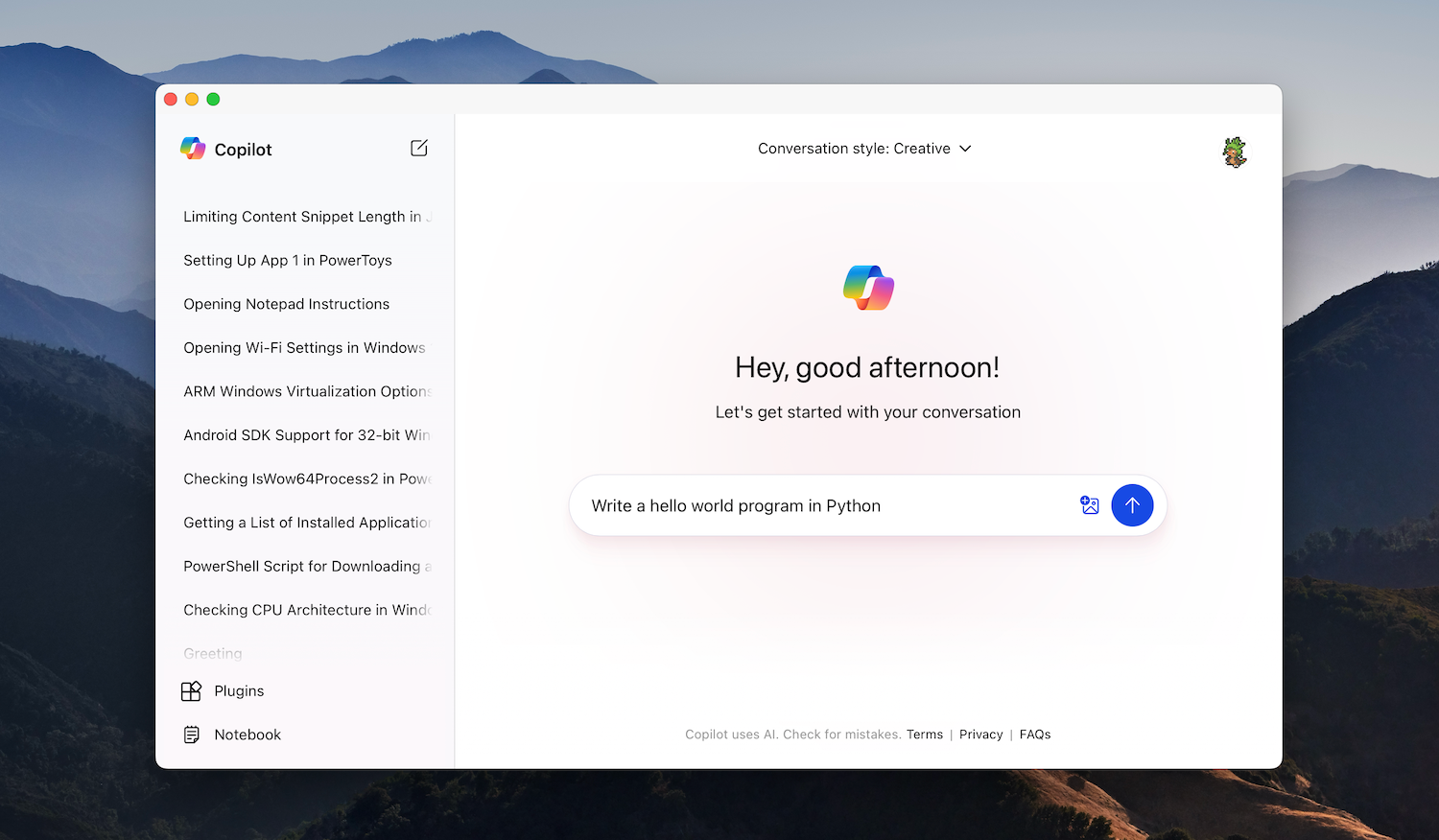This screenshot has width=1439, height=840.
Task: Select the Checking CPU Architecture conversation
Action: click(x=307, y=610)
